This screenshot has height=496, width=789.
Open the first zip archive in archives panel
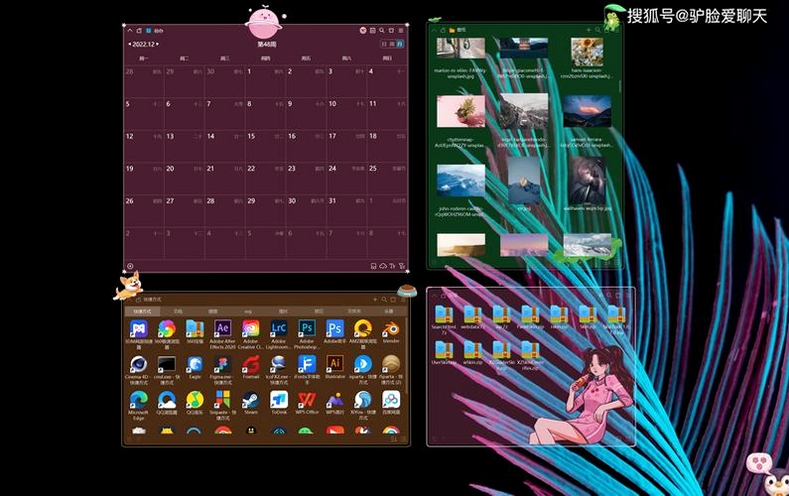click(x=444, y=314)
